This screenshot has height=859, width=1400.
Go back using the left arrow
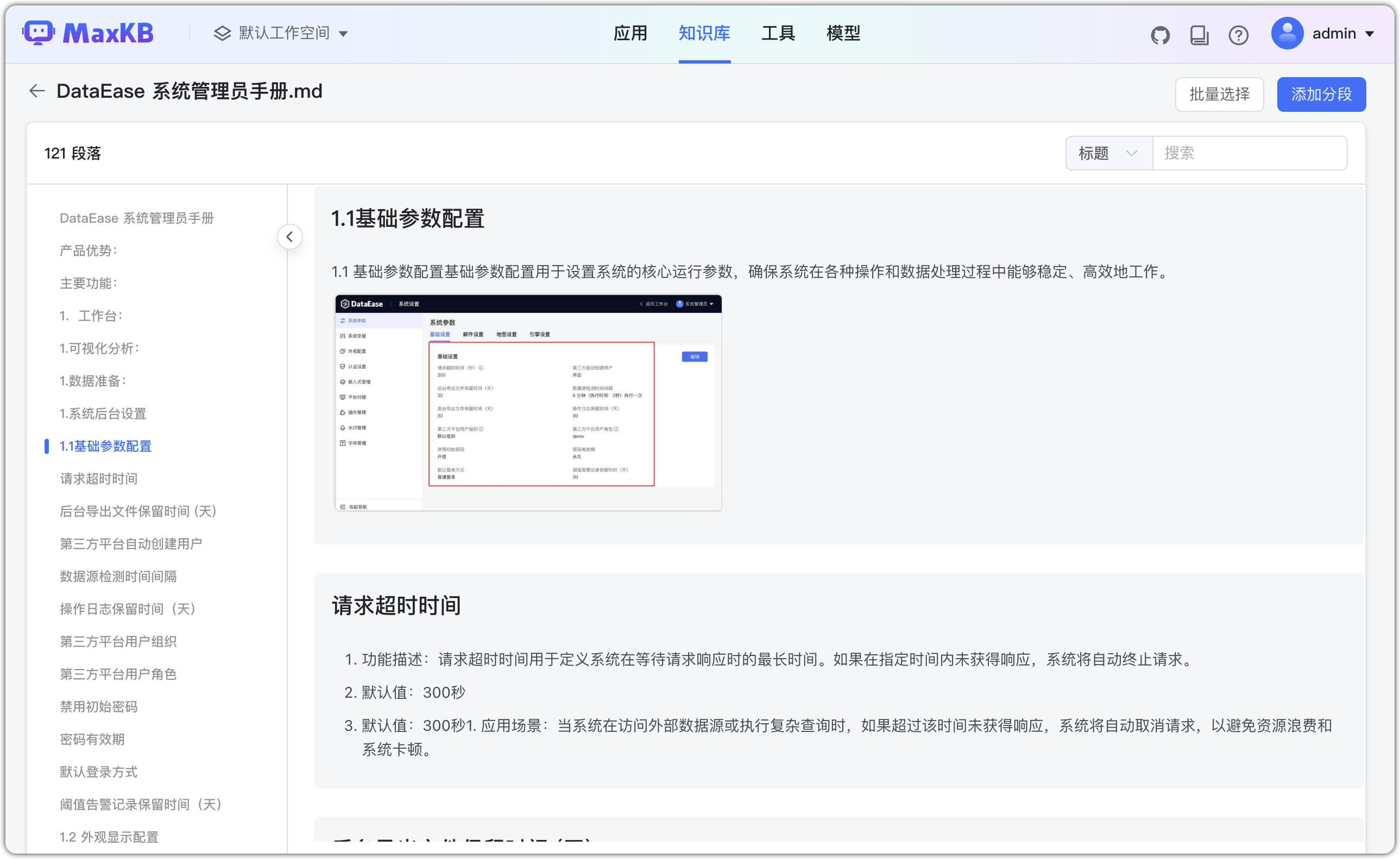coord(37,91)
